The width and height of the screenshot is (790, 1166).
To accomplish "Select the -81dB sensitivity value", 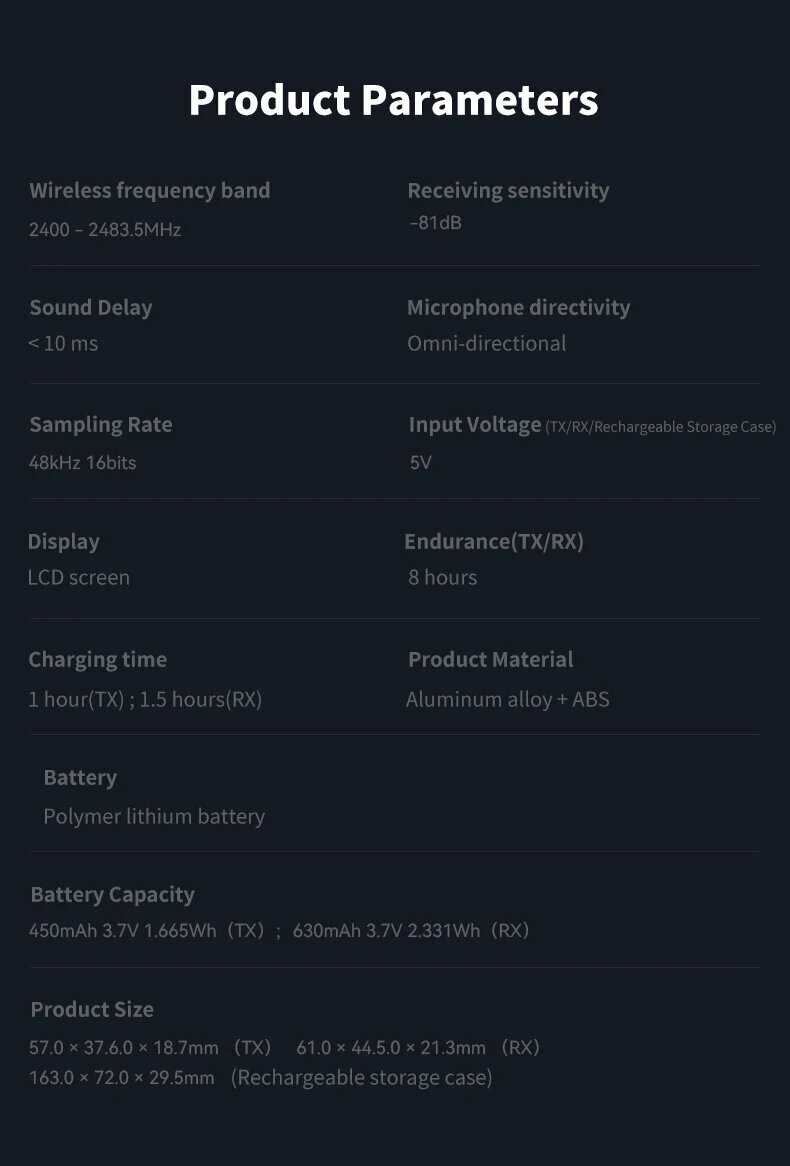I will 436,223.
